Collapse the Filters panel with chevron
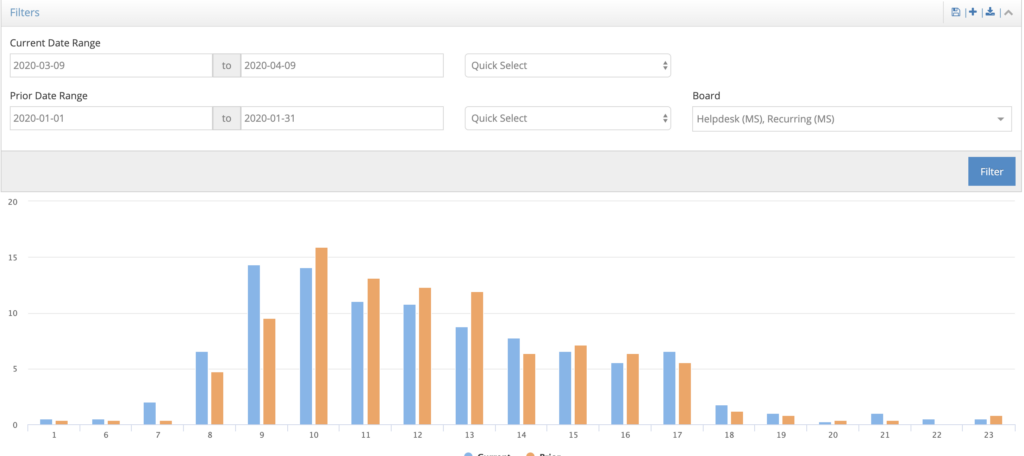 (x=1007, y=12)
